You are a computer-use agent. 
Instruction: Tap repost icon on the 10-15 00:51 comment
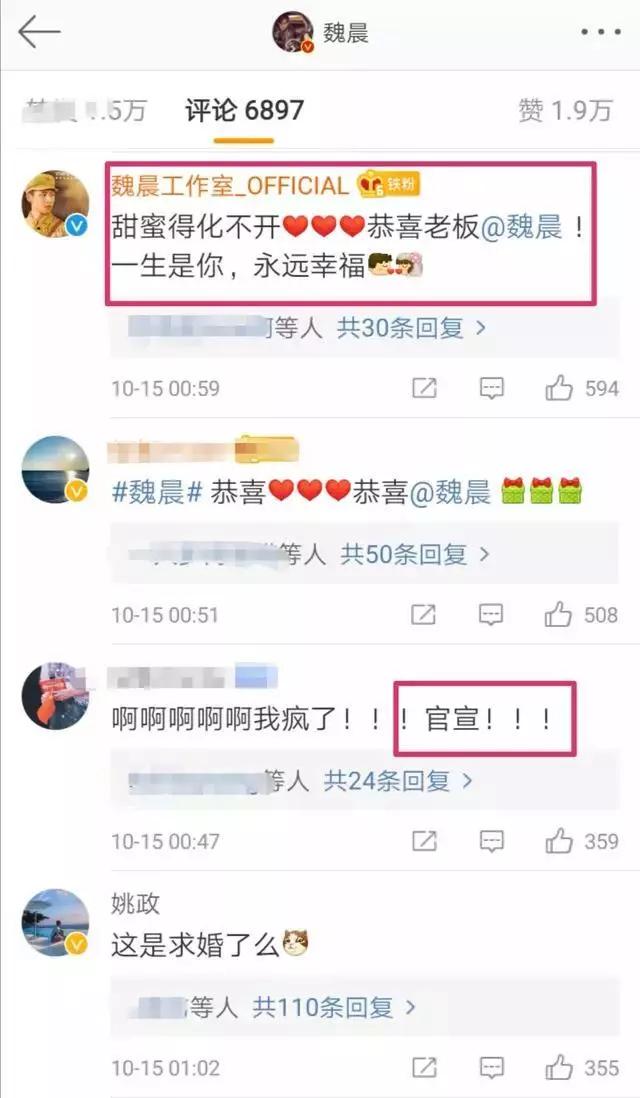(424, 615)
